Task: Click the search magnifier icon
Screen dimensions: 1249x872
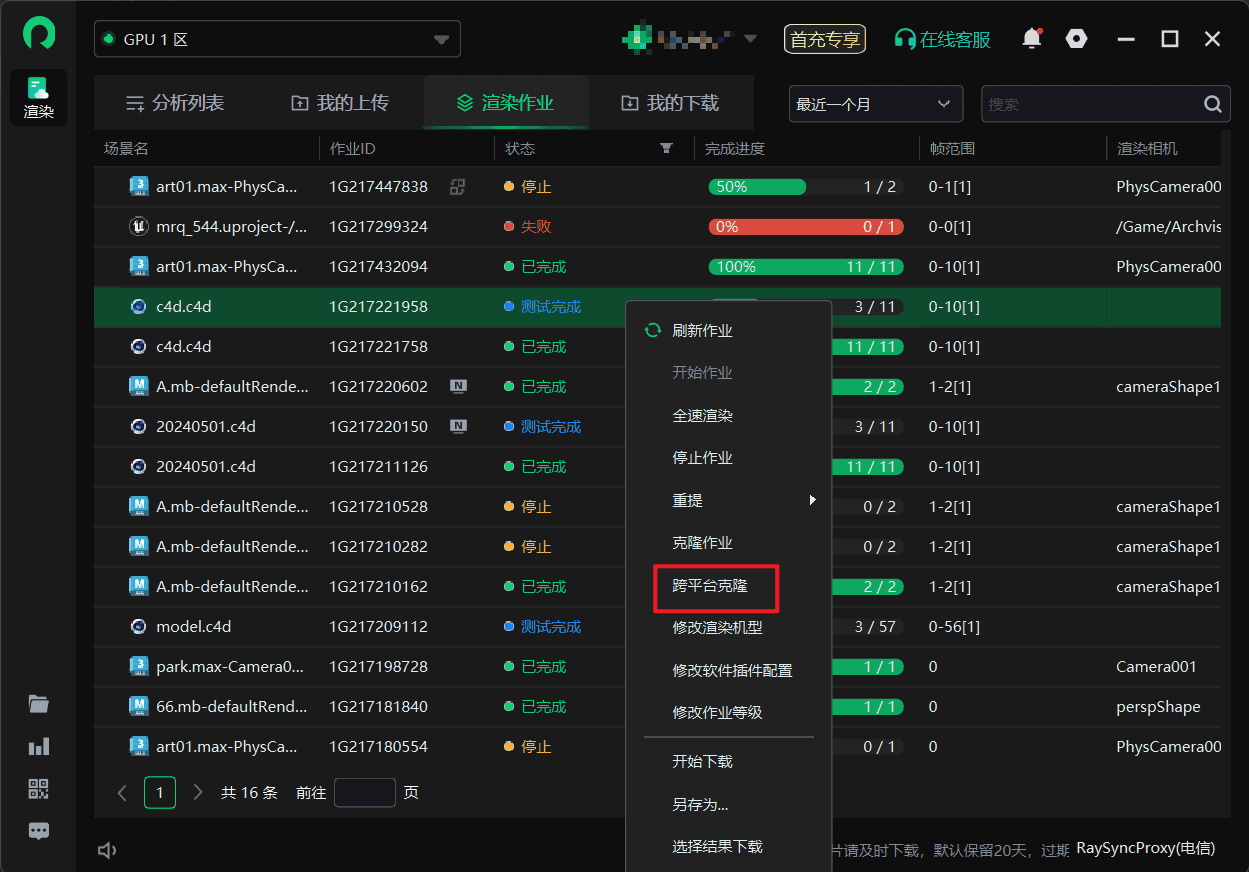Action: [x=1212, y=104]
